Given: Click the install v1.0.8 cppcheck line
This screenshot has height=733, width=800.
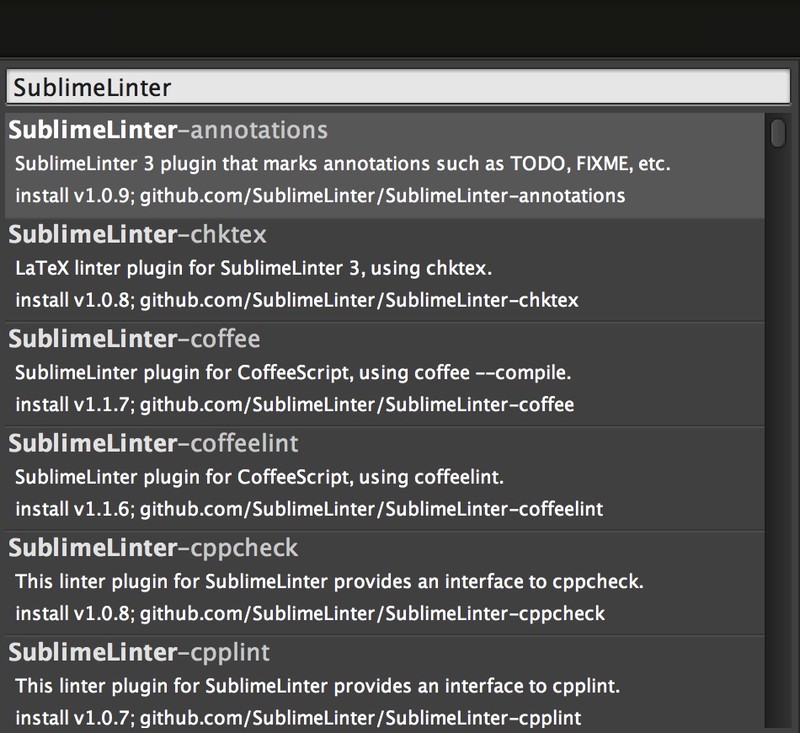Looking at the screenshot, I should coord(310,614).
